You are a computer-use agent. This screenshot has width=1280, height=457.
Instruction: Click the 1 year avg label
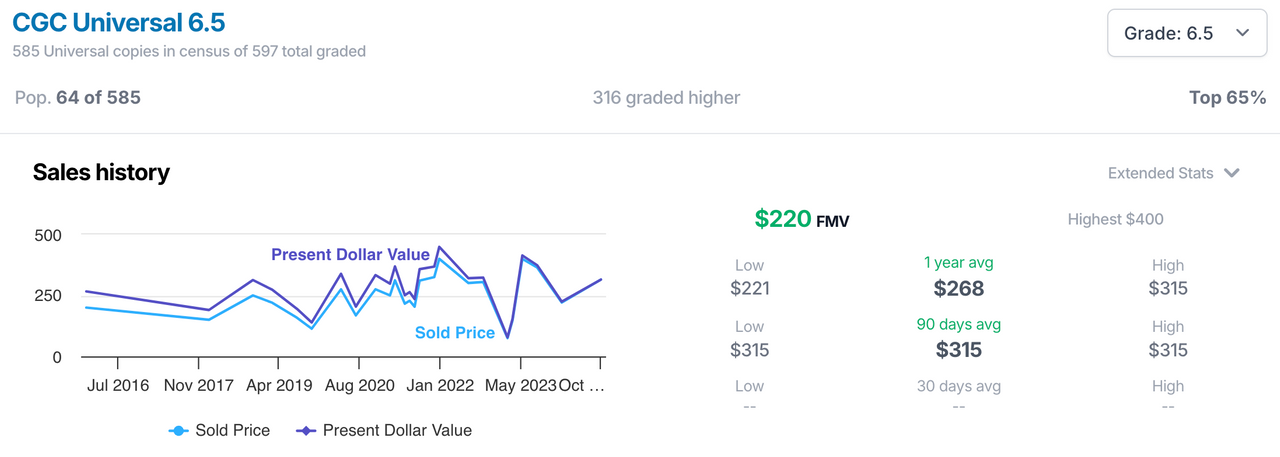click(x=958, y=263)
